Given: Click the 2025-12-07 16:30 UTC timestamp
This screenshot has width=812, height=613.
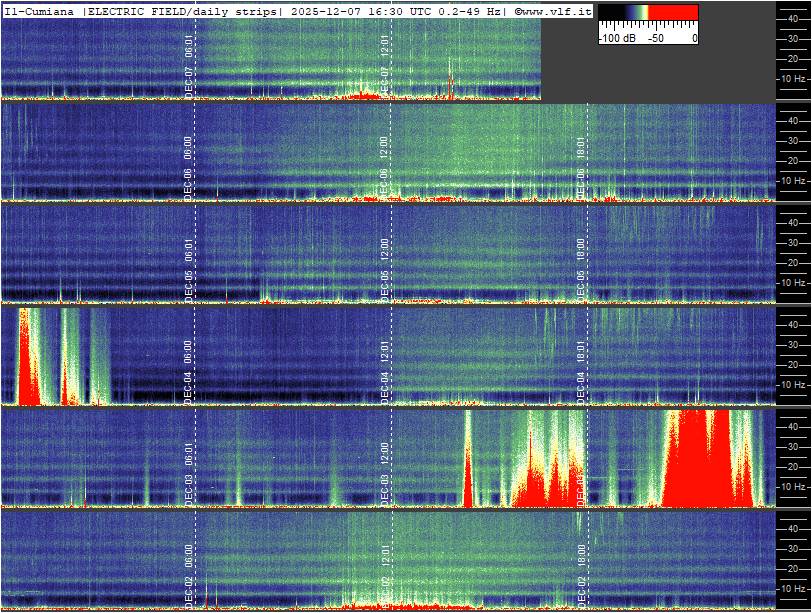Looking at the screenshot, I should click(x=350, y=11).
